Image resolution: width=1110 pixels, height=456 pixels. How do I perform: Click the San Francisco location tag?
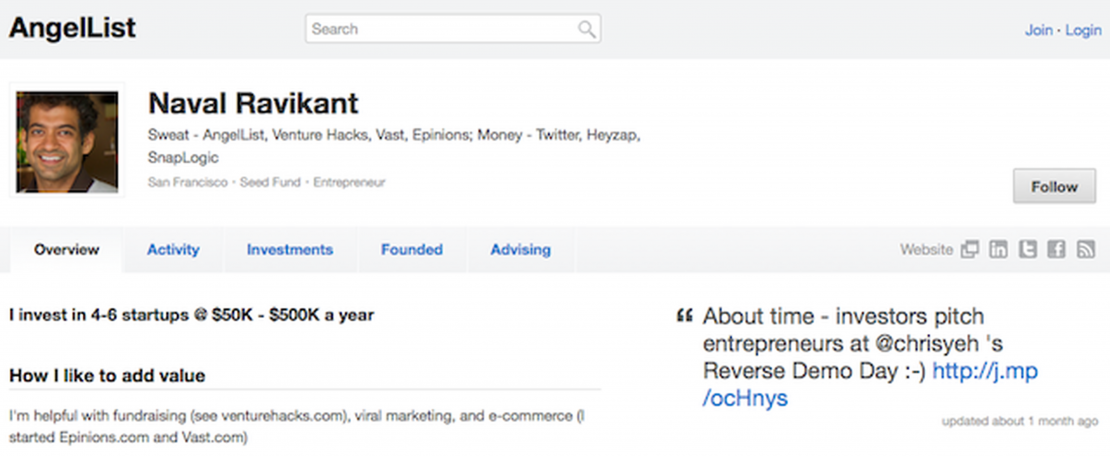point(188,183)
